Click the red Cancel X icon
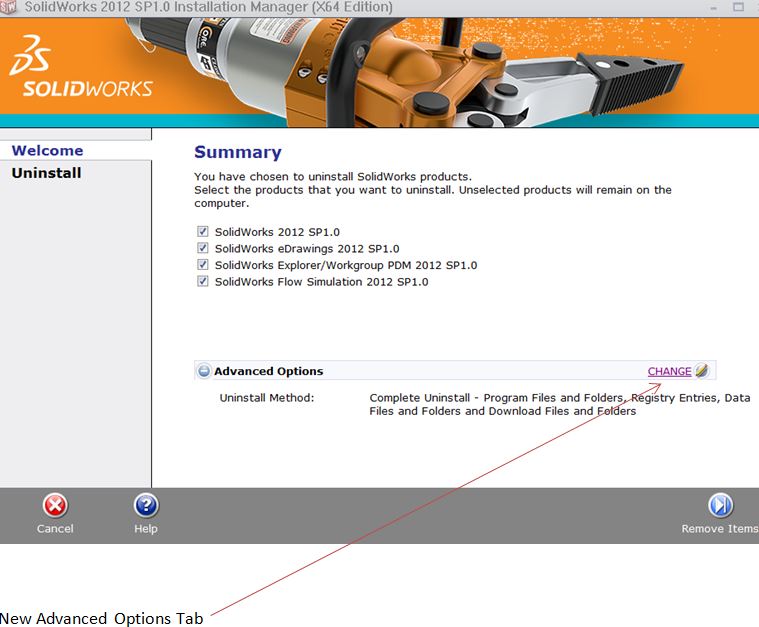 coord(55,505)
